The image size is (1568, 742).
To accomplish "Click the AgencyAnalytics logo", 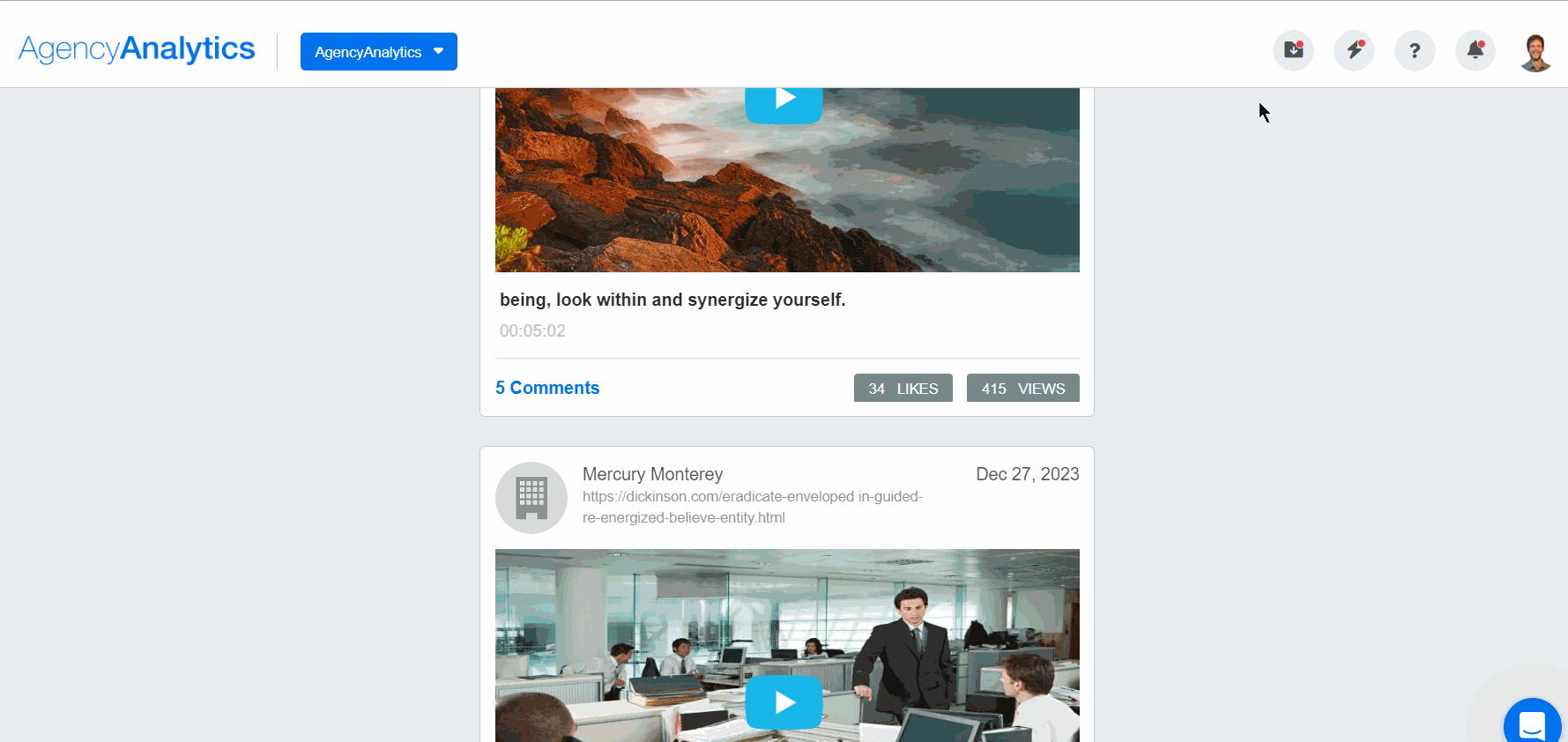I will point(137,49).
